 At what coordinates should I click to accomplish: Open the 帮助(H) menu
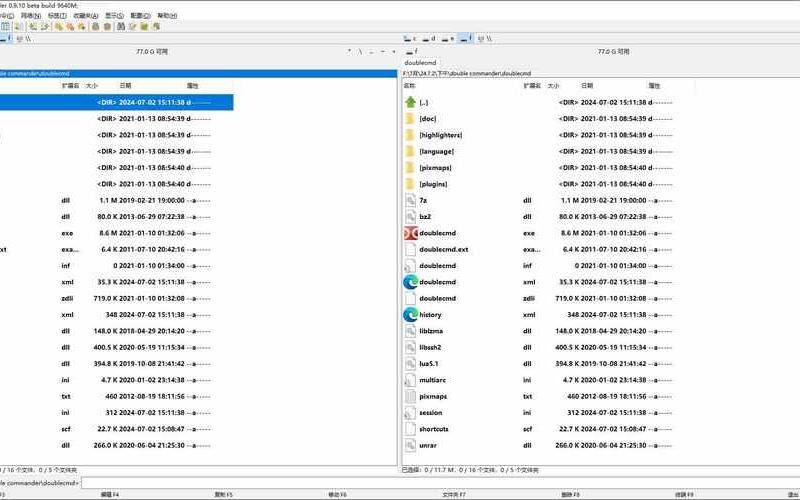(167, 16)
